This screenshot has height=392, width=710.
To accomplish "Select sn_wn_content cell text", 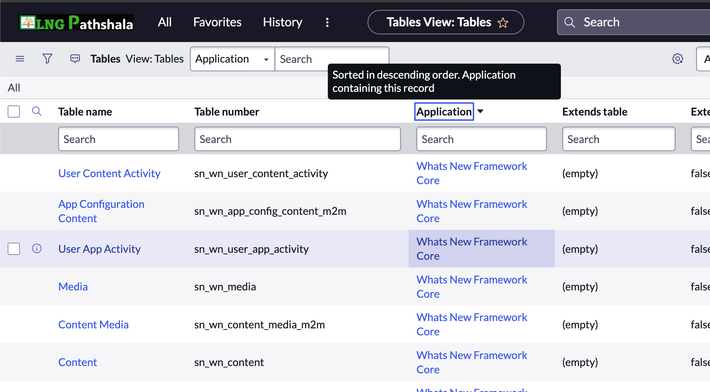I will coord(229,362).
